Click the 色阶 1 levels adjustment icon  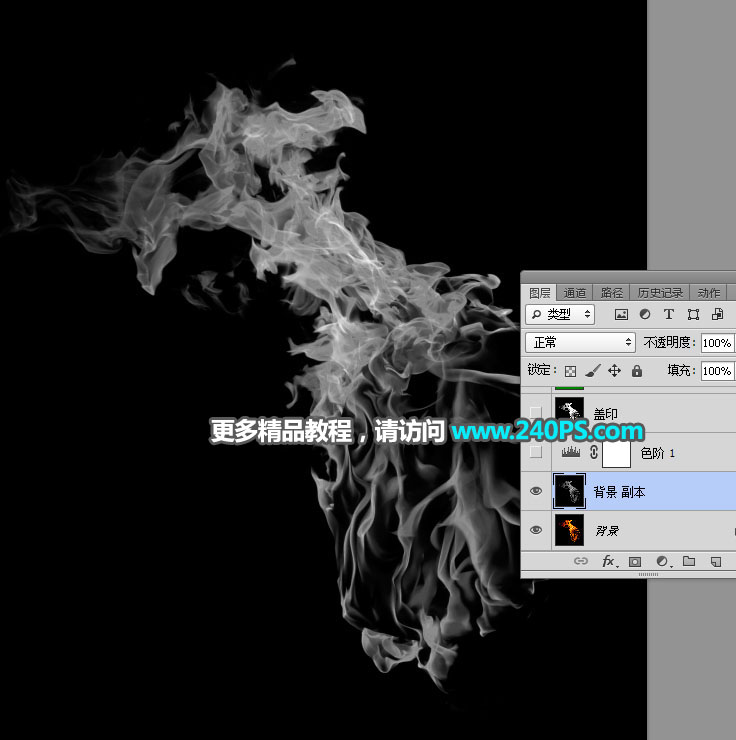pyautogui.click(x=570, y=452)
